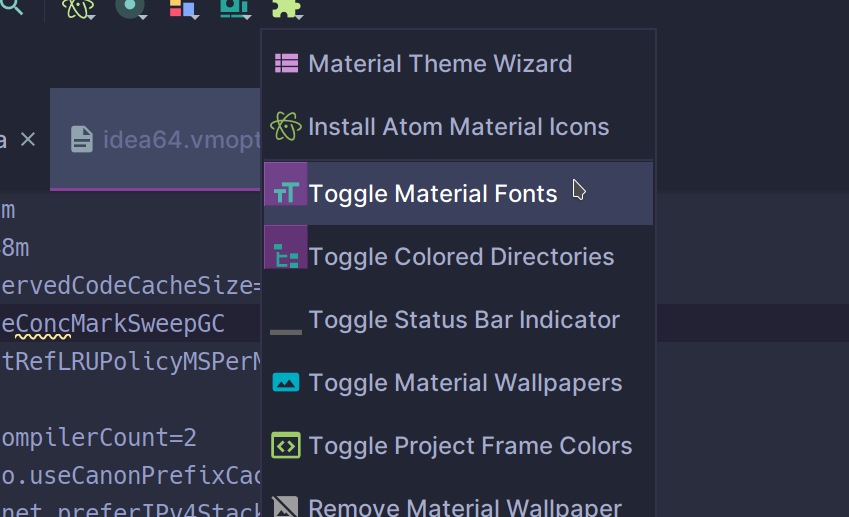Open the Material Theme Wizard menu entry

[x=458, y=64]
